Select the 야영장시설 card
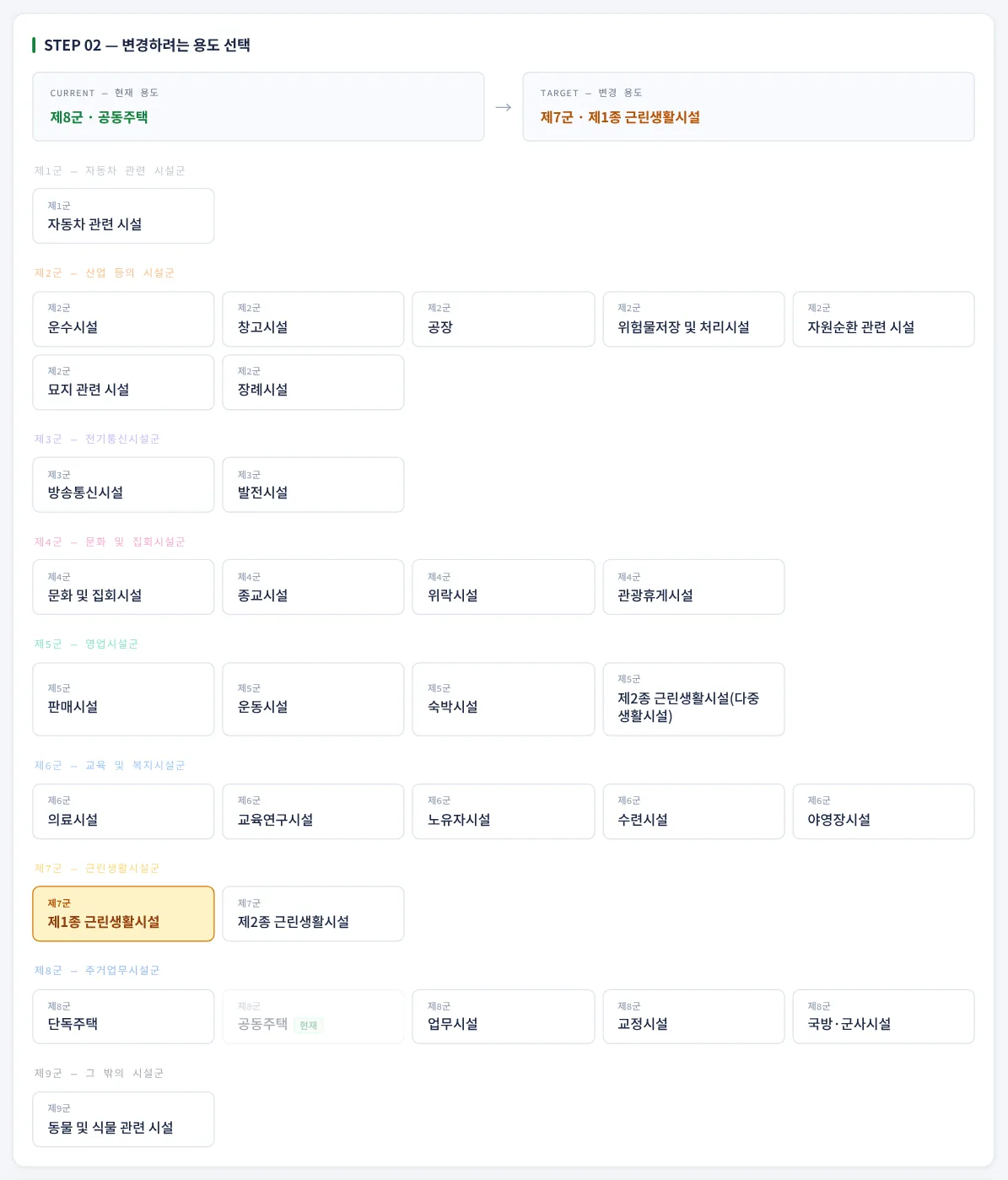1008x1180 pixels. 883,811
